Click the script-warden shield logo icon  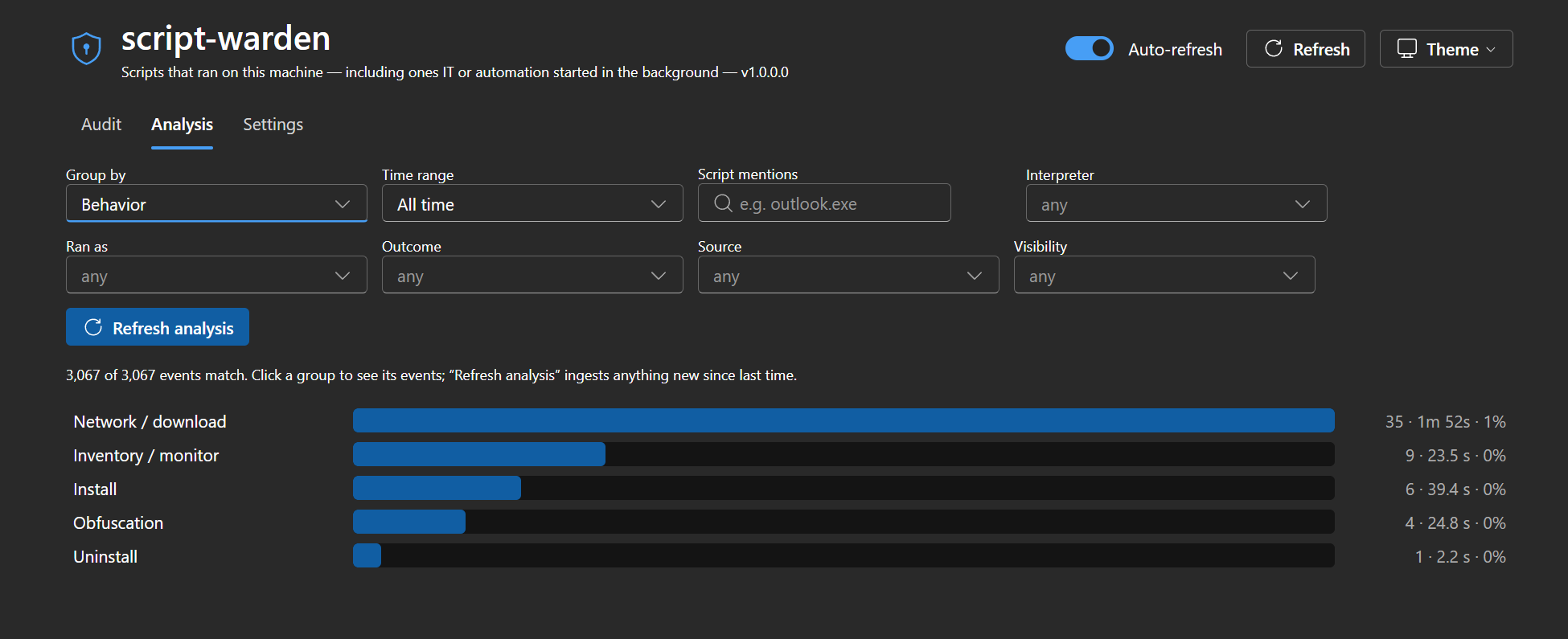coord(86,48)
